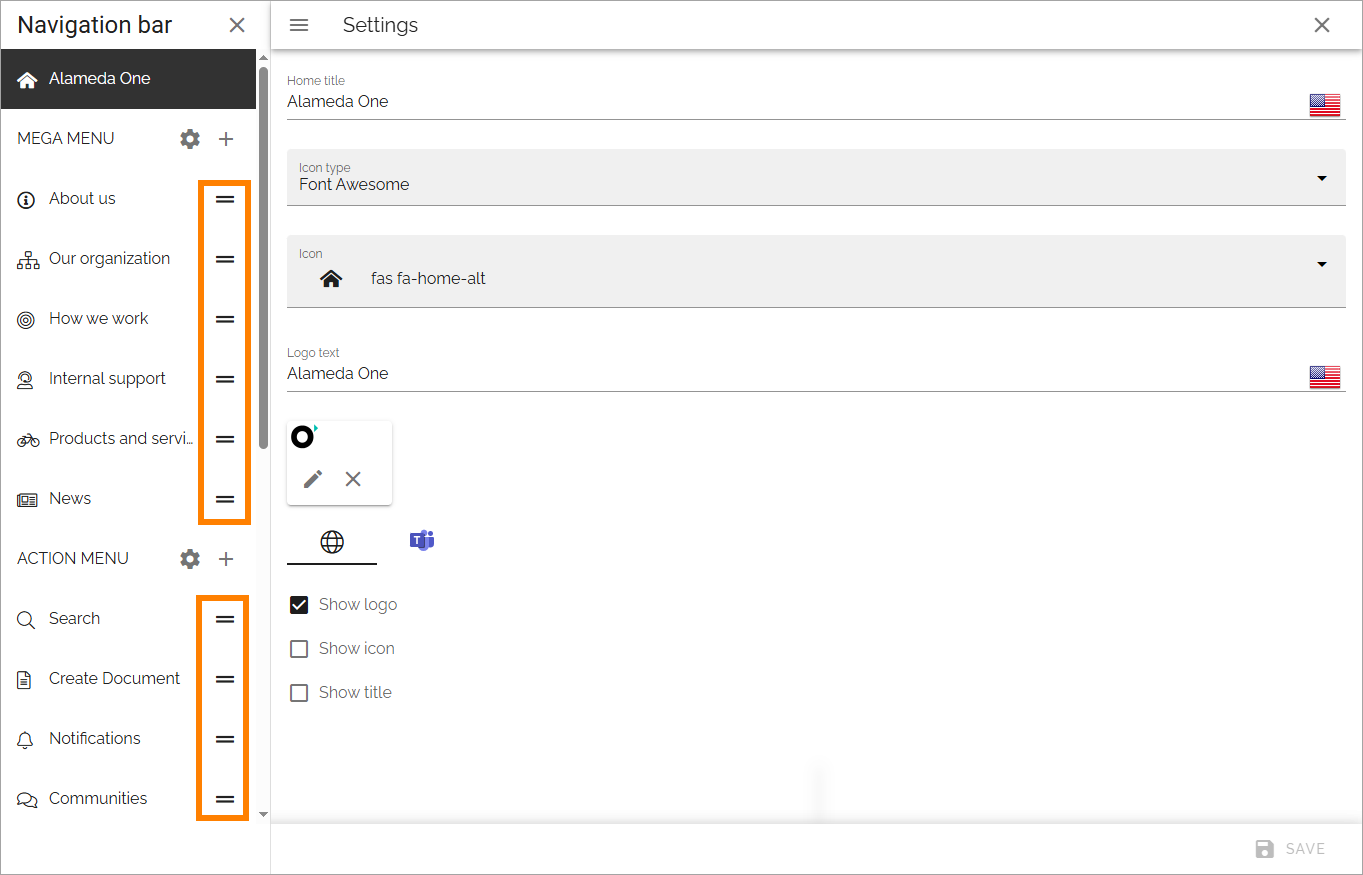
Task: Close the Settings panel
Action: point(1322,25)
